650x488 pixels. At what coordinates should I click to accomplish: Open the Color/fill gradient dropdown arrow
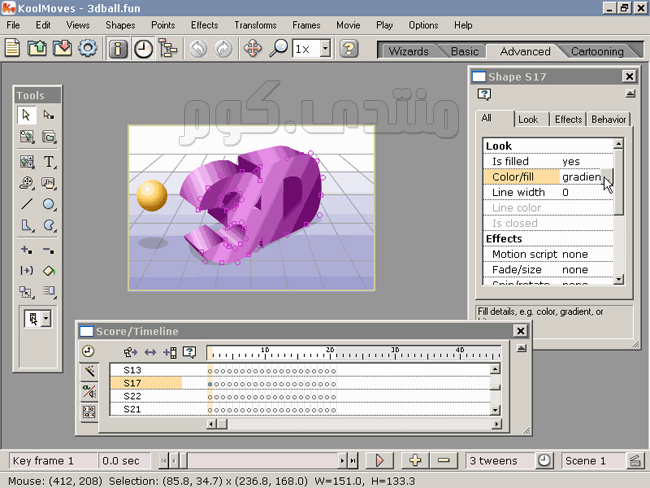(x=607, y=177)
